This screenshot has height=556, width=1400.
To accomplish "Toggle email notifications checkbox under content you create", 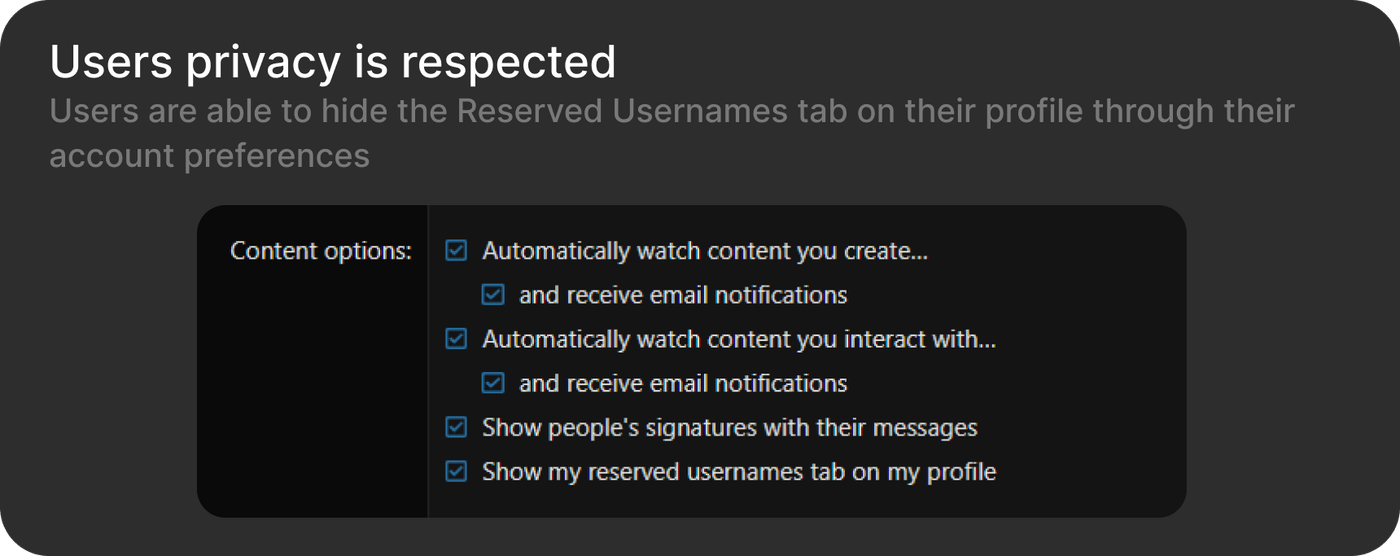I will point(493,295).
